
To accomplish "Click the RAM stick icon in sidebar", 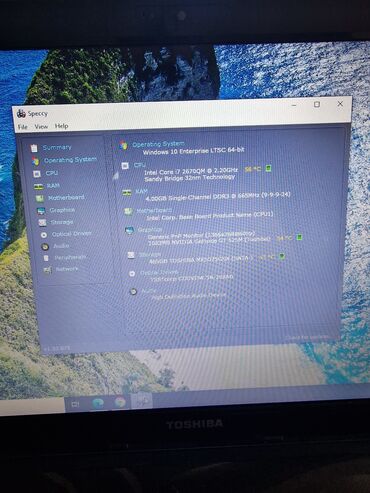I will tap(39, 186).
